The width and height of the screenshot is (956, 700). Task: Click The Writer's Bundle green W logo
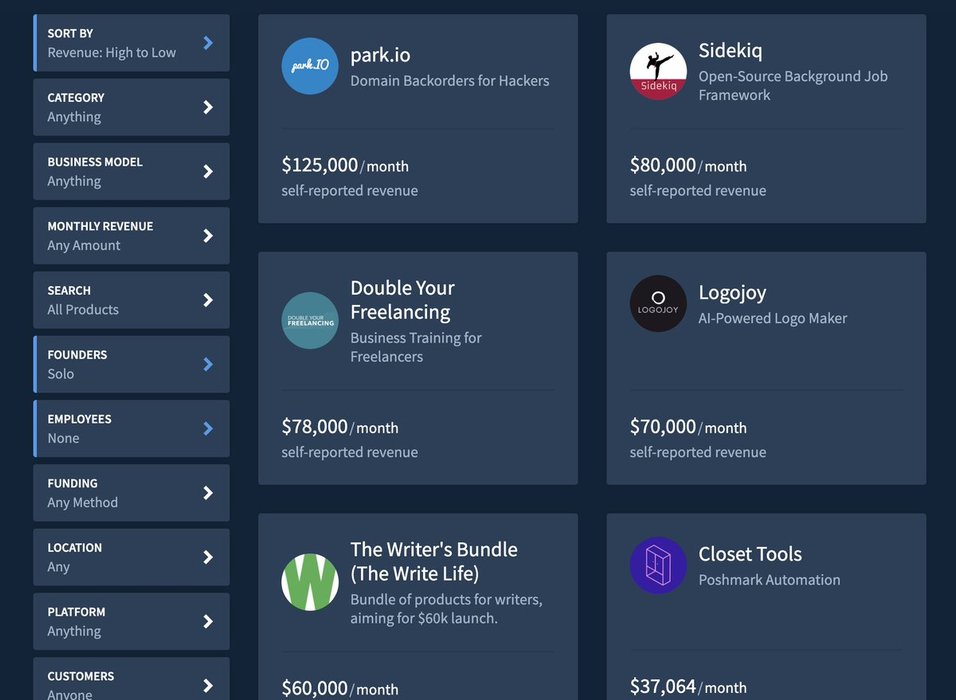tap(310, 582)
